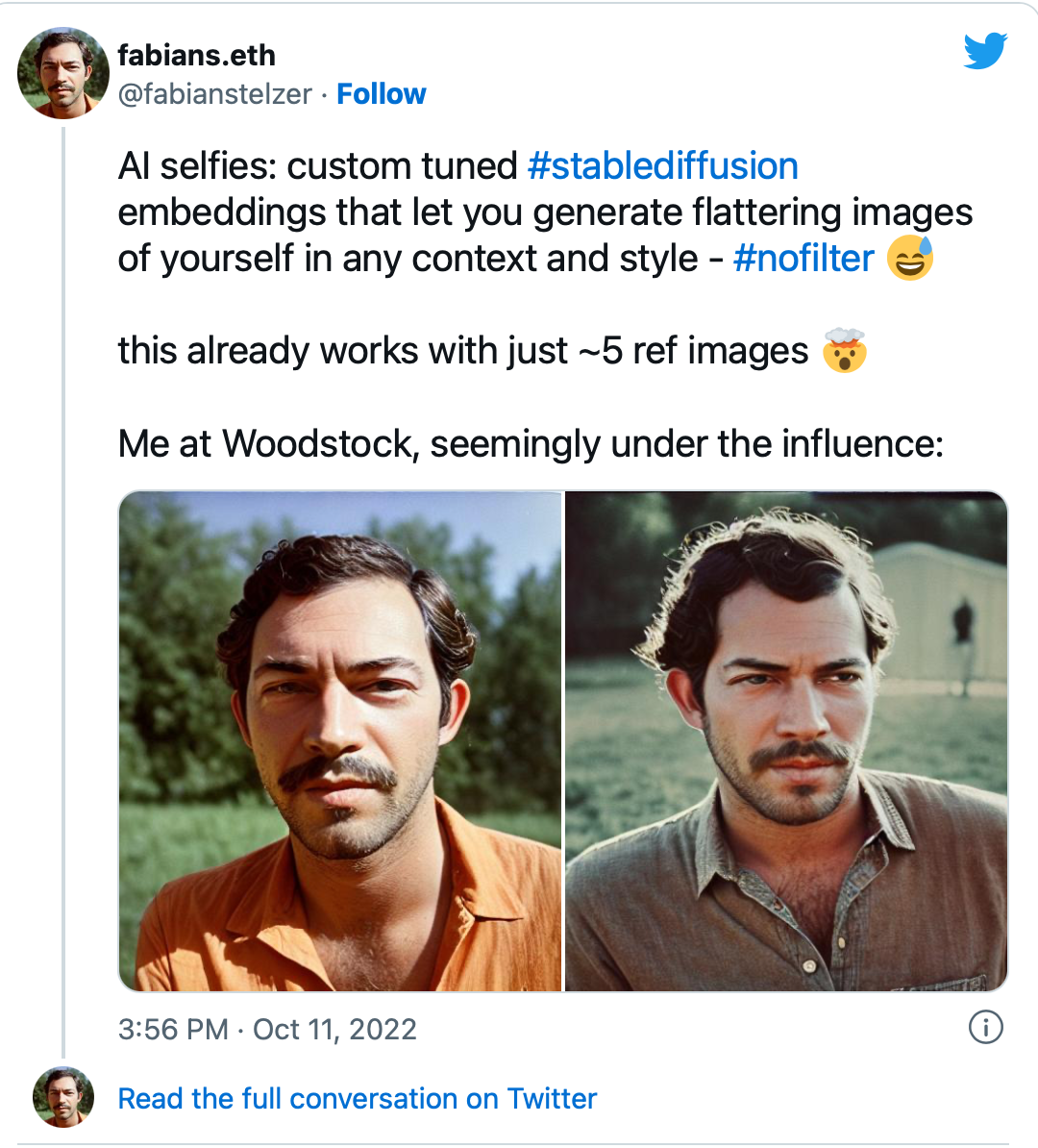The image size is (1038, 1148).
Task: Click the 'AI selfies: custom tuned' text
Action: [x=318, y=166]
